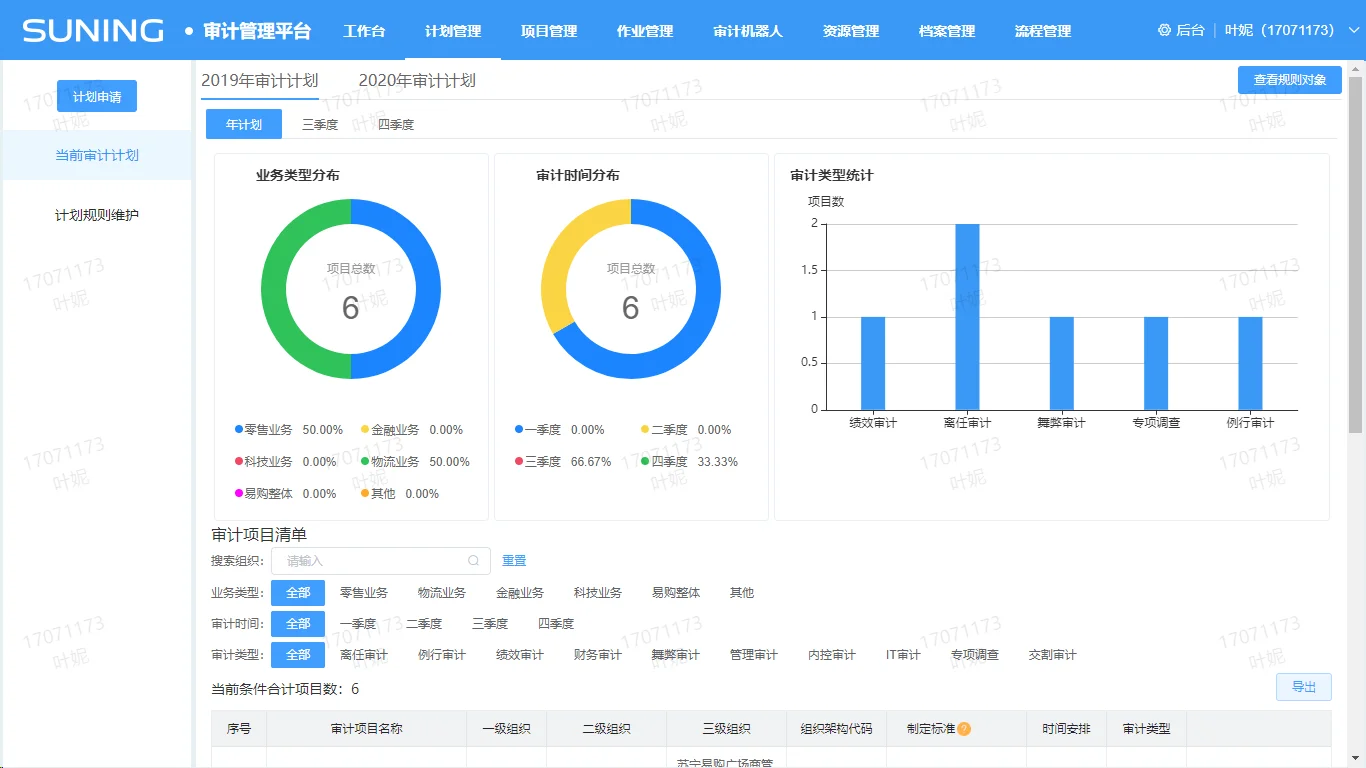The image size is (1366, 768).
Task: Click the 物流业务 green legend dot
Action: (x=365, y=462)
